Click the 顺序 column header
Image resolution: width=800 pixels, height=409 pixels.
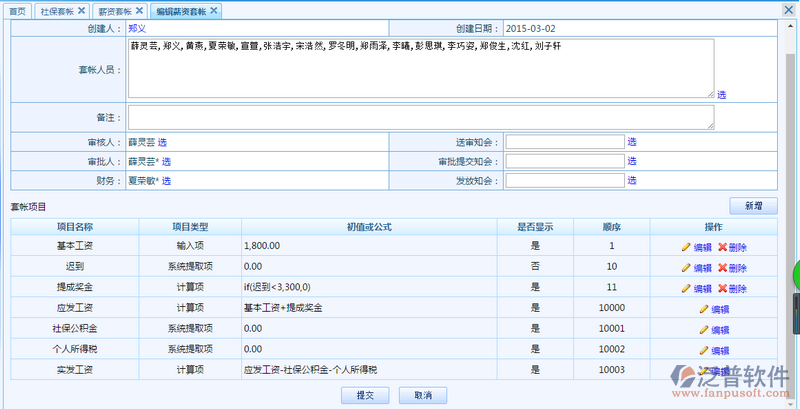coord(612,227)
